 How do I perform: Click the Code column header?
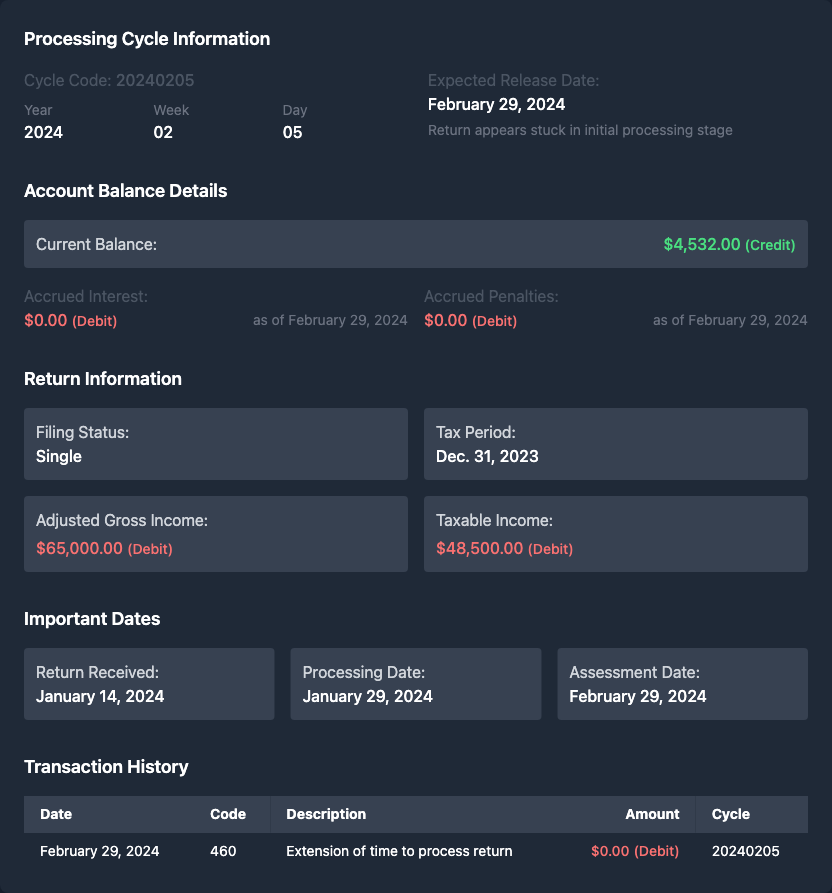[228, 814]
